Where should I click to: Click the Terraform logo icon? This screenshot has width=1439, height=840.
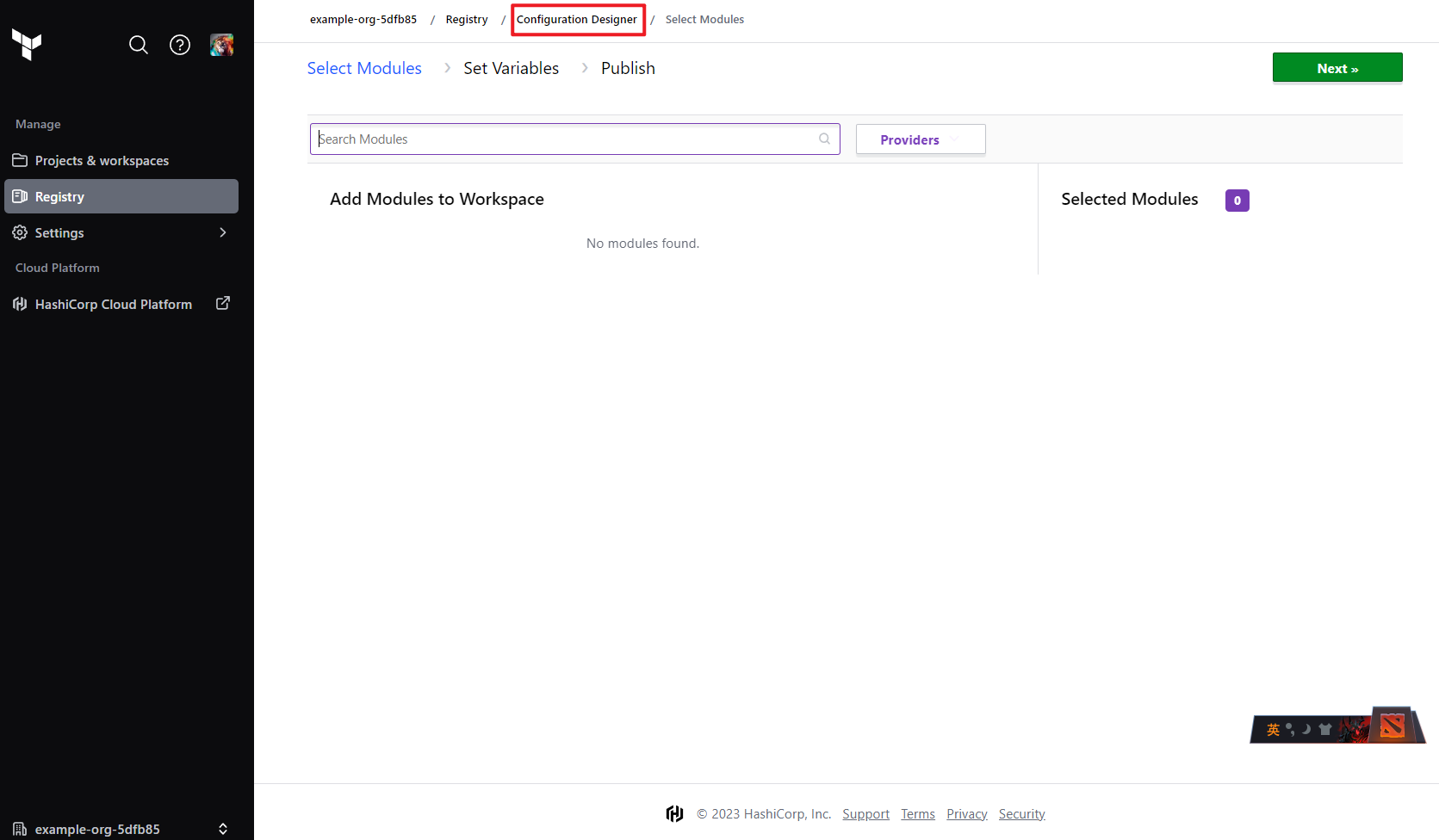pyautogui.click(x=27, y=45)
